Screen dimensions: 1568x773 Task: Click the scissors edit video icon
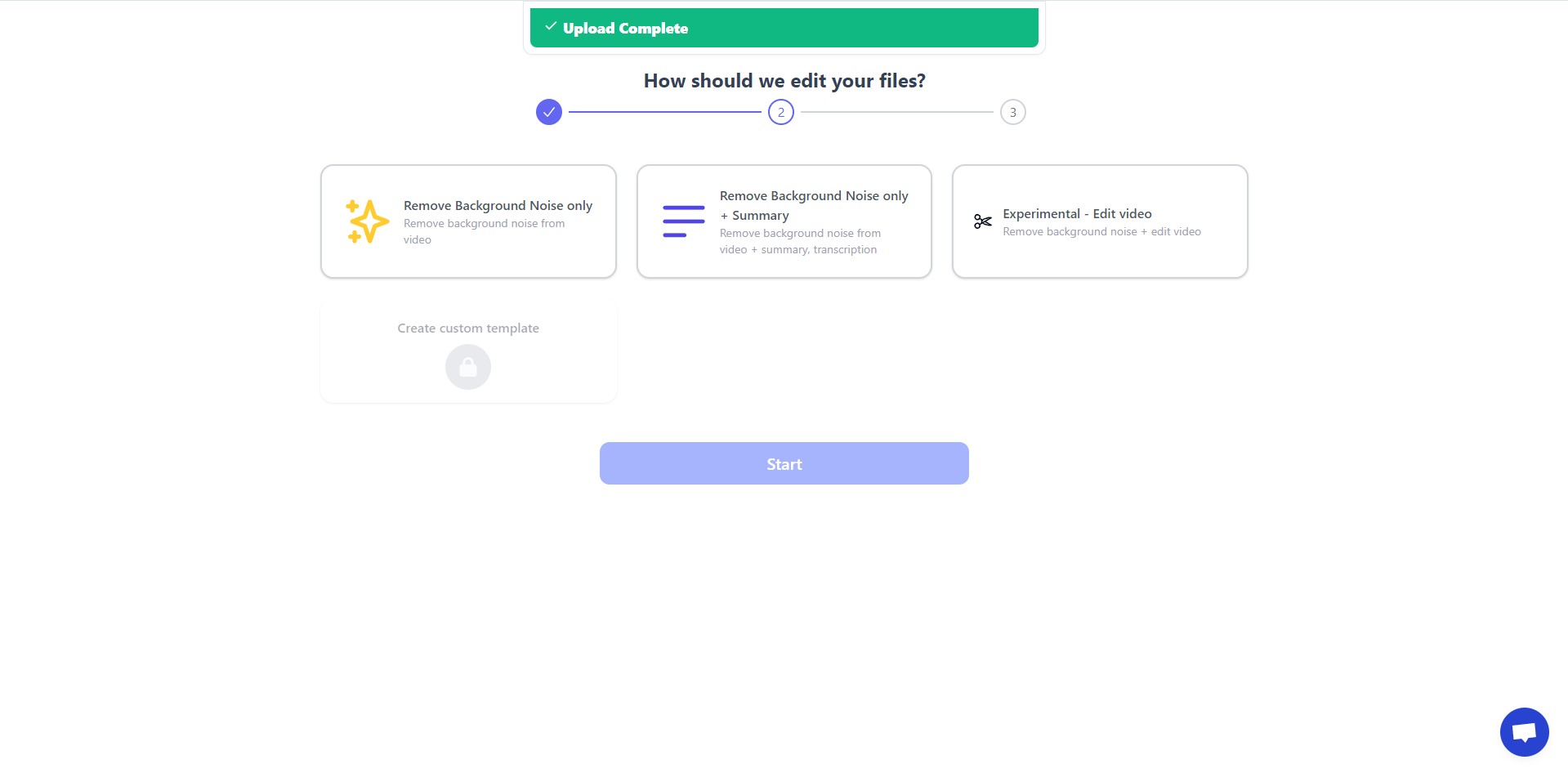982,221
